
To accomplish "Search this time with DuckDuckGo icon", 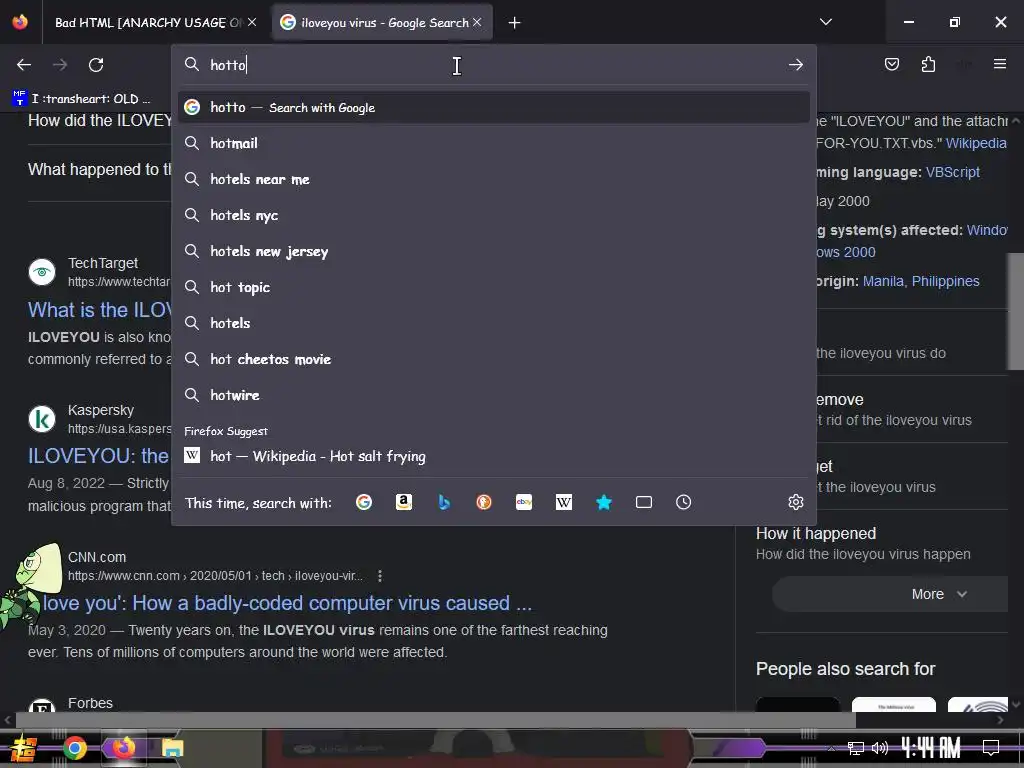I will (x=484, y=502).
